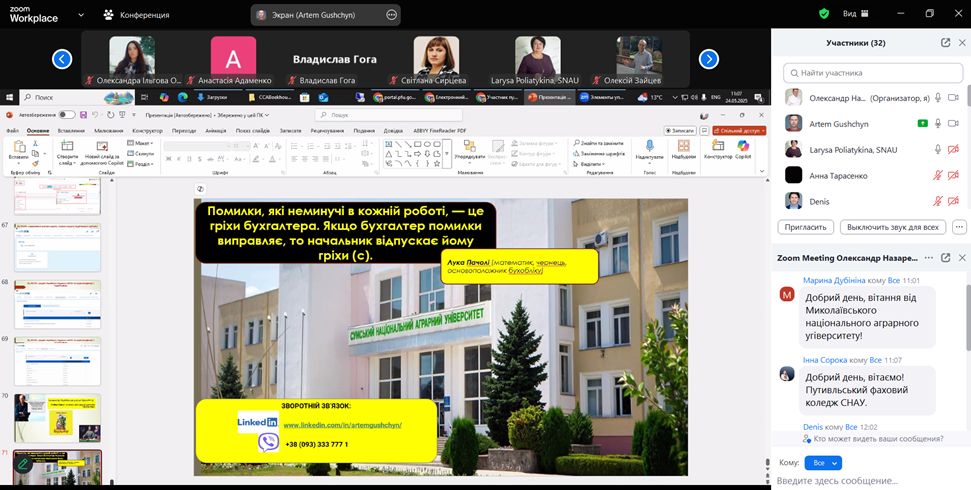971x490 pixels.
Task: Select slide 68 thumbnail
Action: tap(57, 305)
